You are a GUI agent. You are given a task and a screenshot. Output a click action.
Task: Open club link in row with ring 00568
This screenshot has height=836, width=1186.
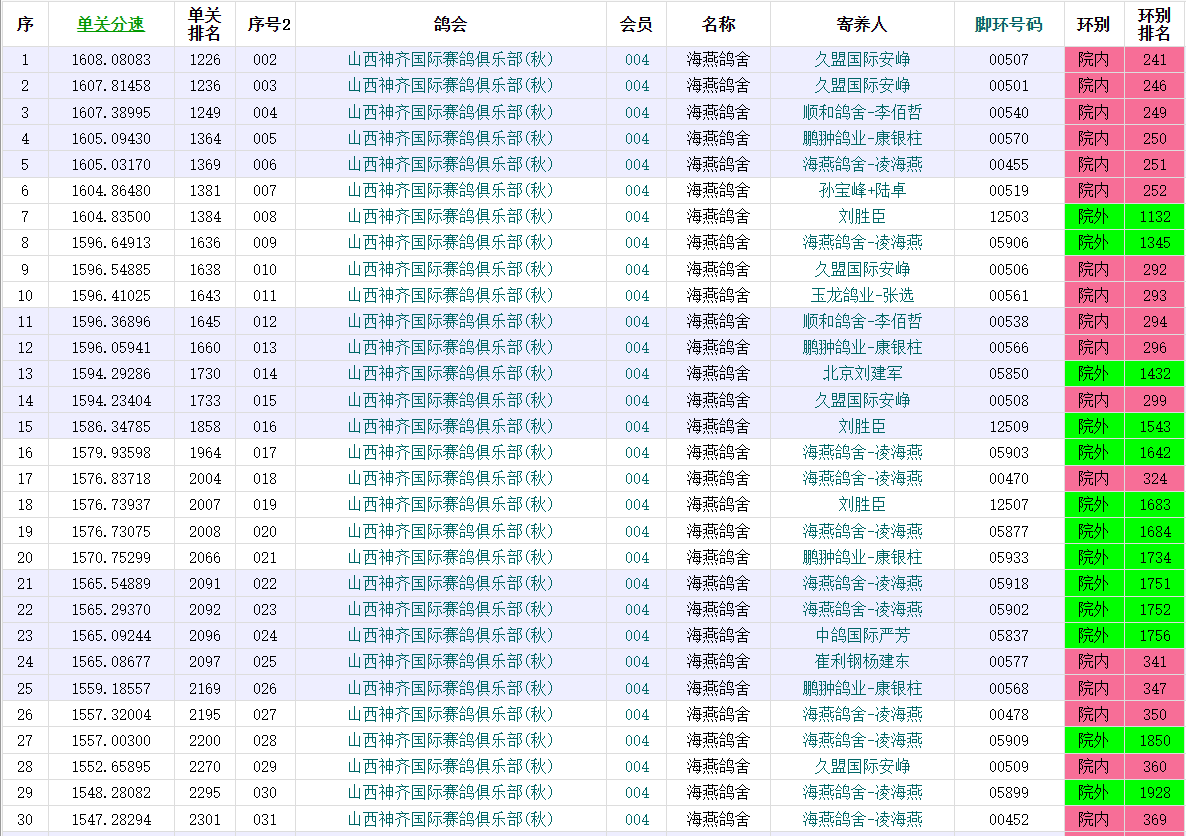(450, 689)
